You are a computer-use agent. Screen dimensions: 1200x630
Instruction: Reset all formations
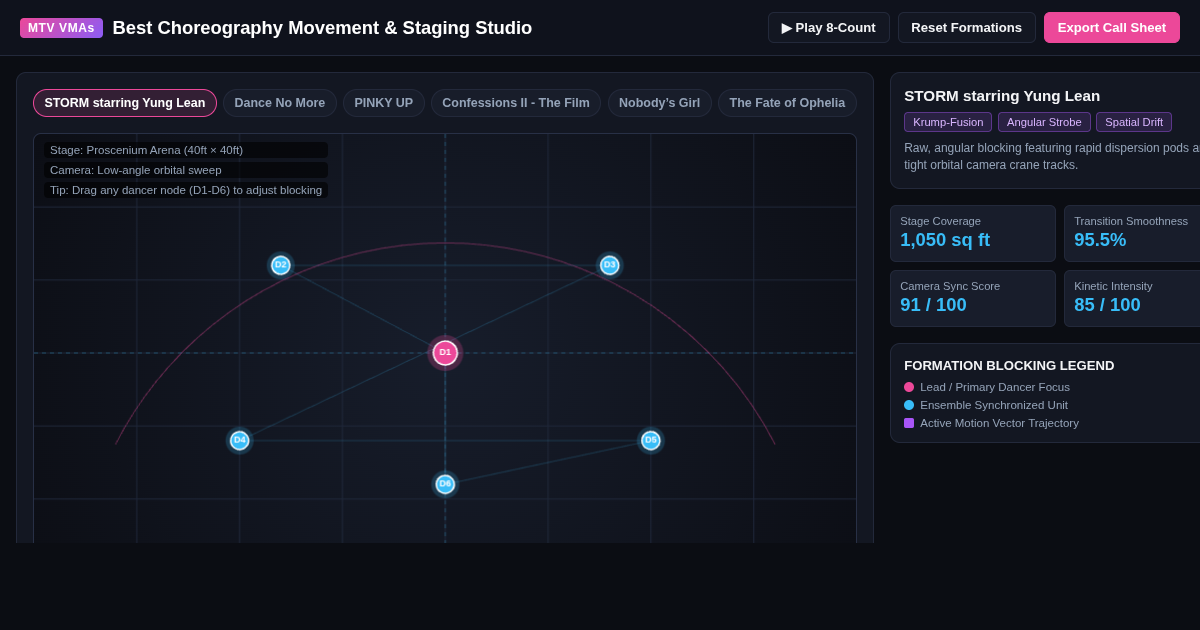point(966,27)
